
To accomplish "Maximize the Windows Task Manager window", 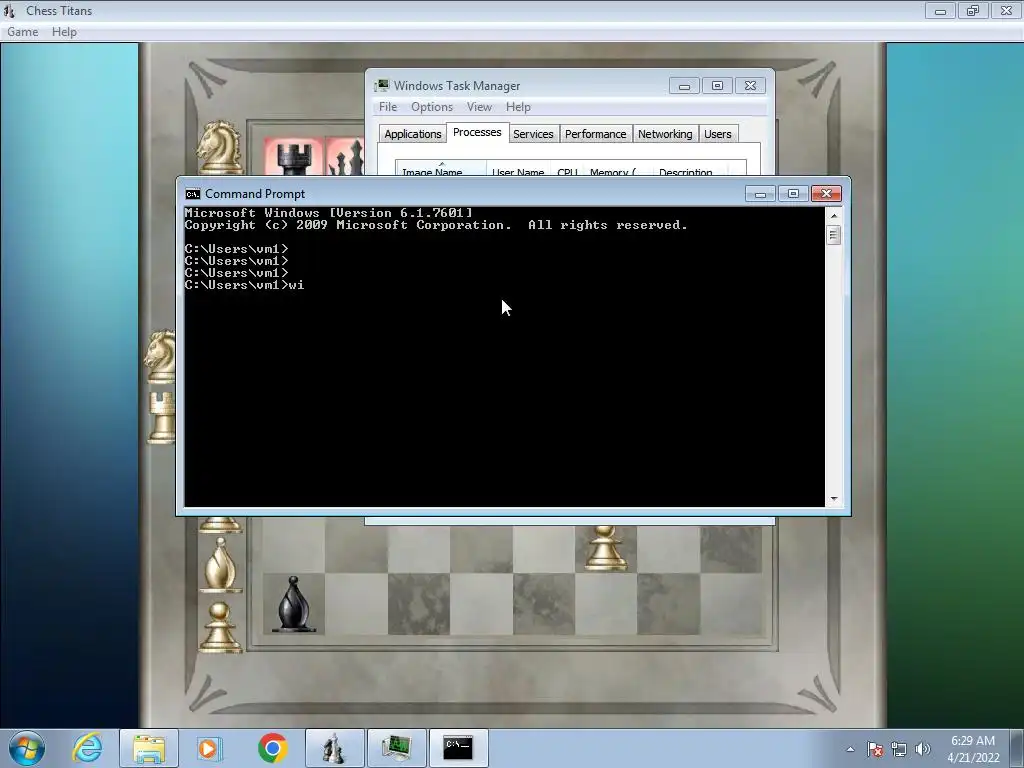I will [717, 86].
